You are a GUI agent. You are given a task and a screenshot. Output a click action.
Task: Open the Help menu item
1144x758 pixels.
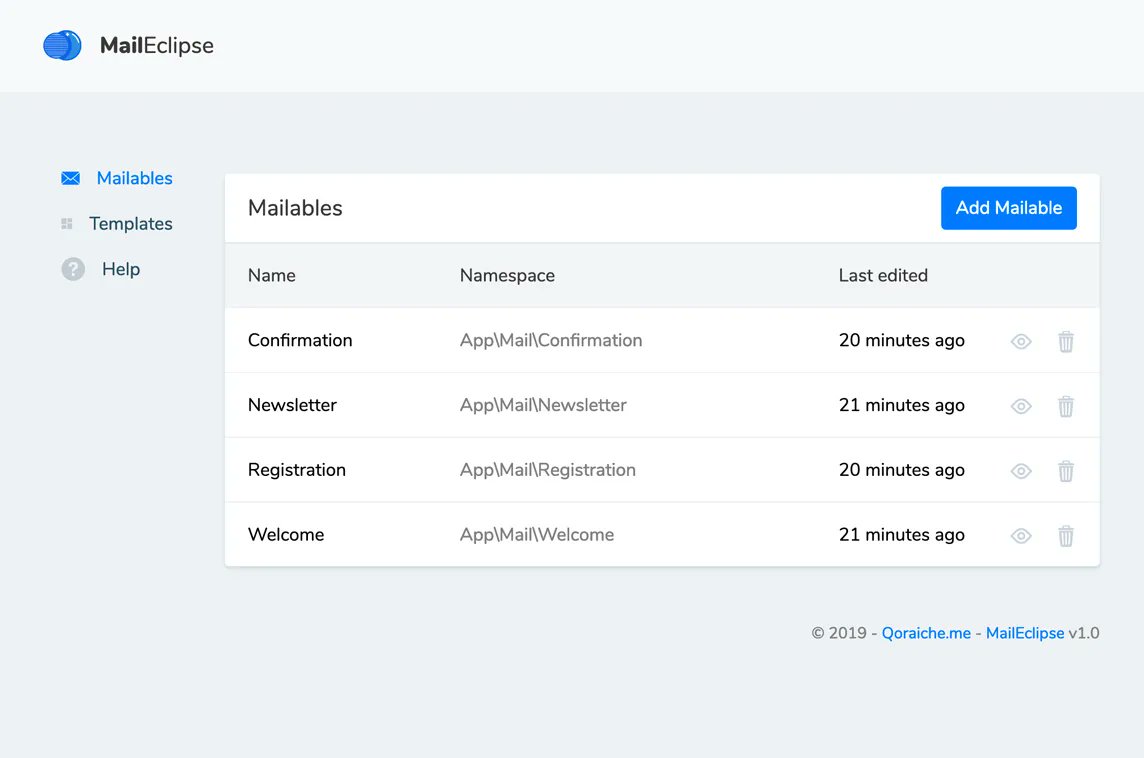click(121, 269)
